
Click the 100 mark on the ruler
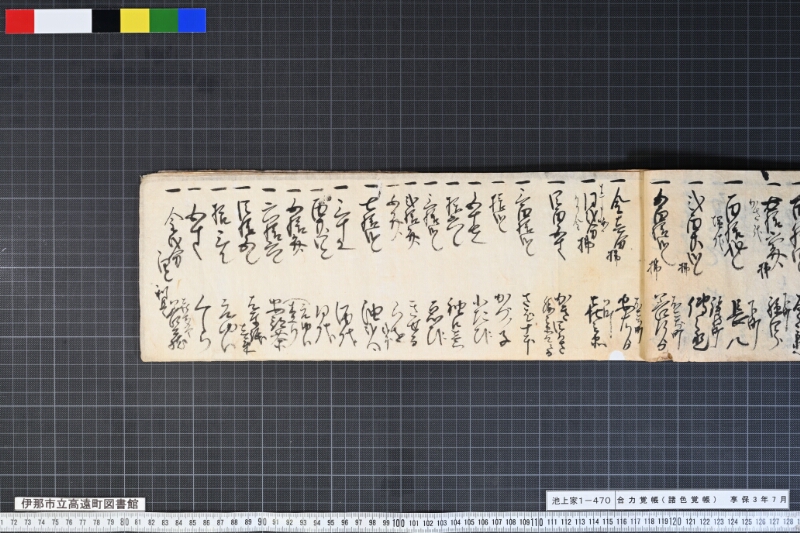click(x=398, y=523)
